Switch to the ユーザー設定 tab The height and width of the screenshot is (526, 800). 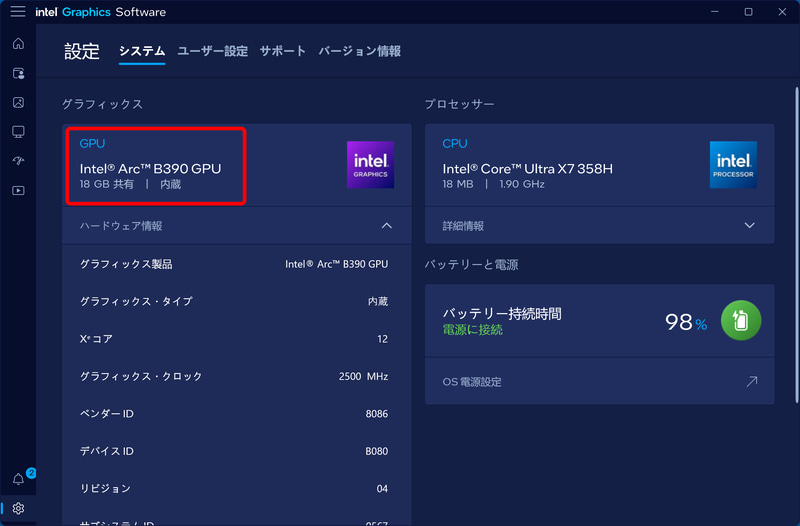click(212, 51)
